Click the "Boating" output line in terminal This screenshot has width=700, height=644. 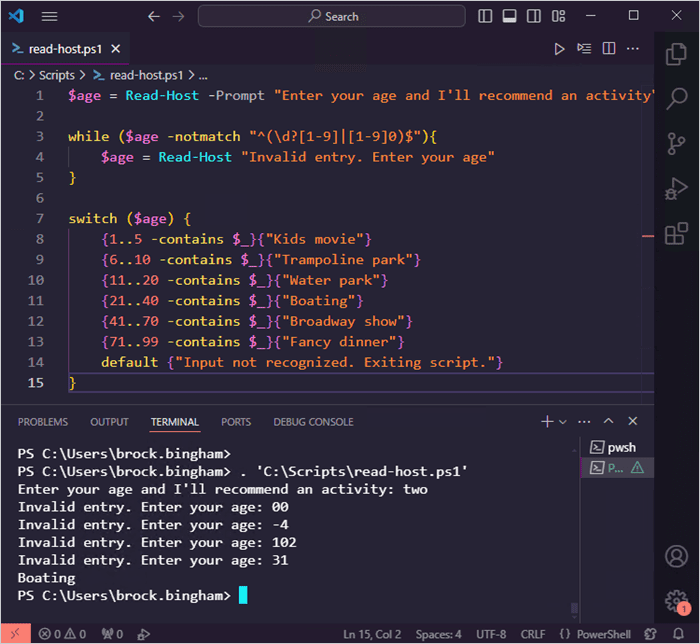tap(46, 578)
